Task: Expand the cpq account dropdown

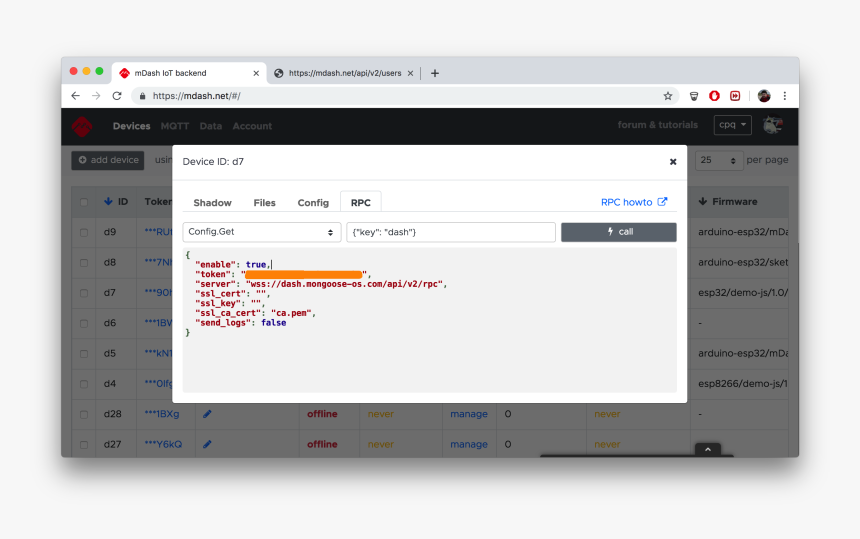Action: pos(733,125)
